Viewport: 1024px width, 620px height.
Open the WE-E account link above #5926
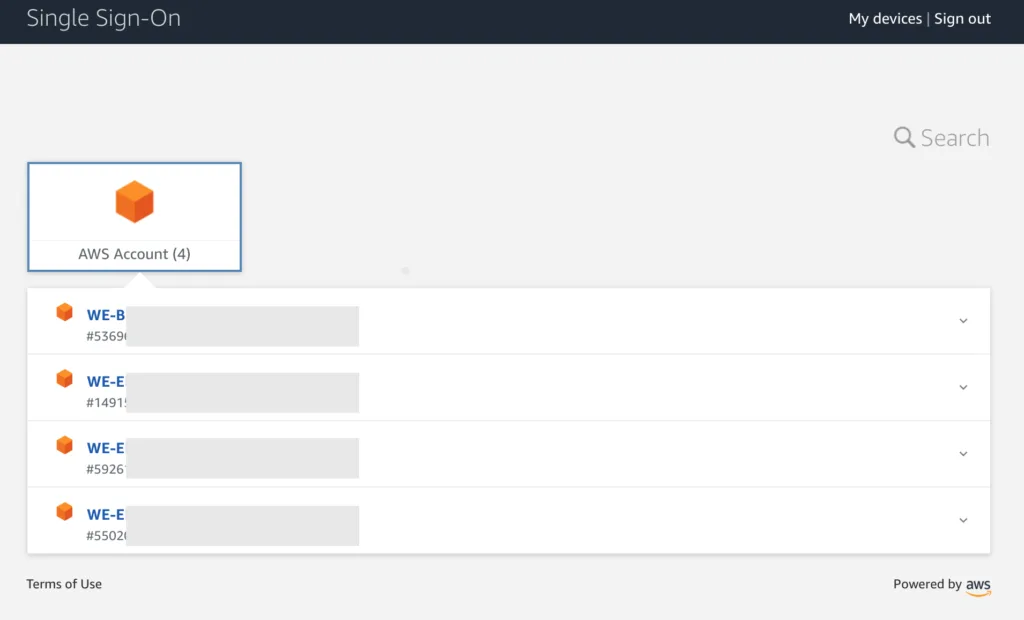[x=106, y=448]
